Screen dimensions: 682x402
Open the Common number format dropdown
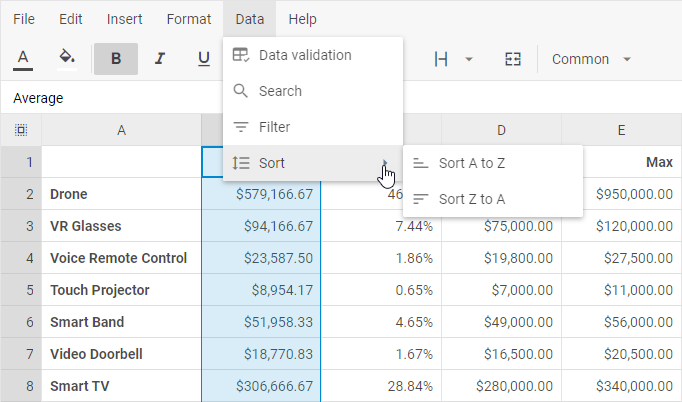[591, 59]
